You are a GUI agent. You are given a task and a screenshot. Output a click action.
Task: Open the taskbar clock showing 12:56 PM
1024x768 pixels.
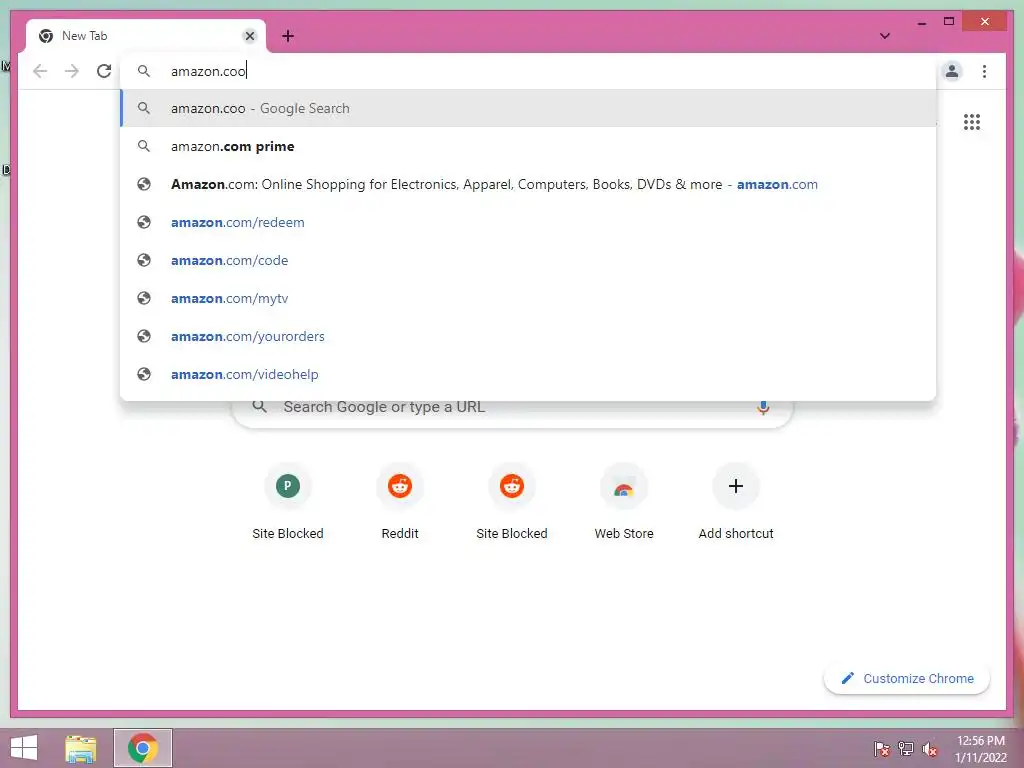pyautogui.click(x=981, y=749)
